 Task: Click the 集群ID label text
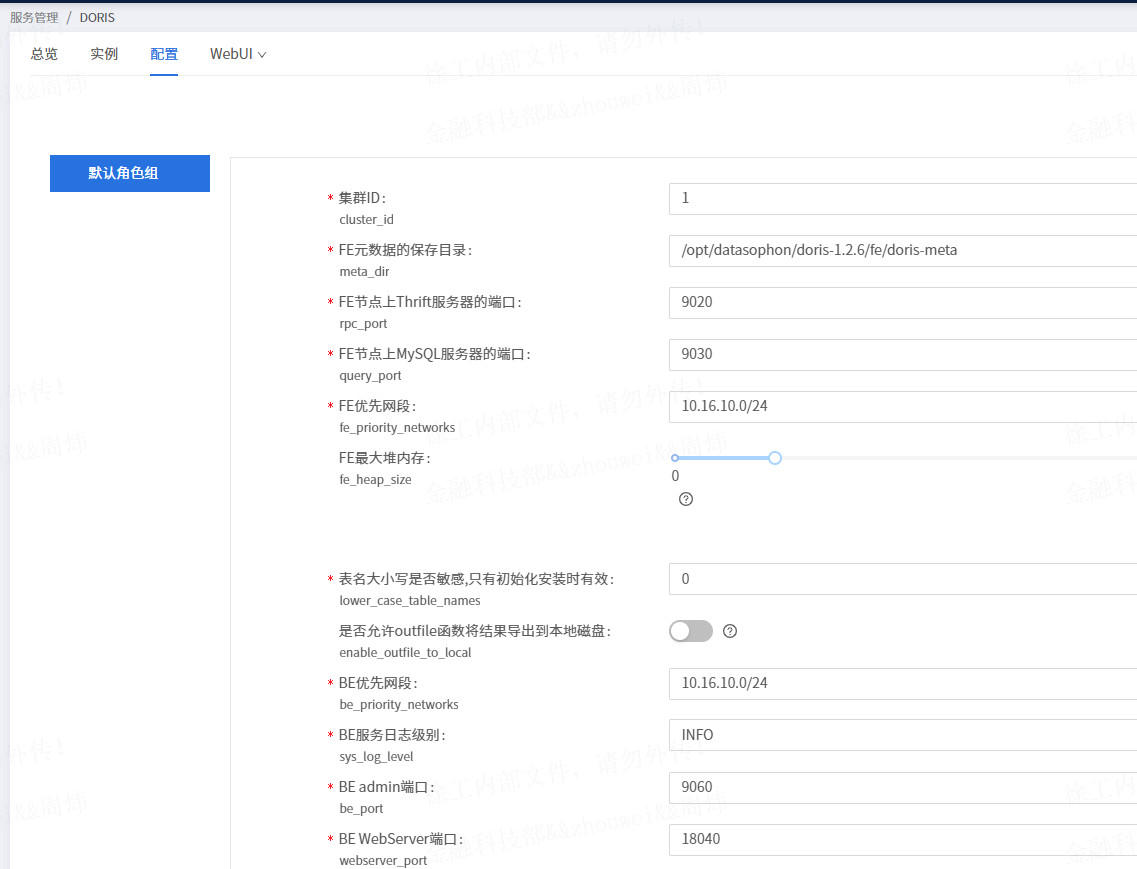tap(363, 198)
